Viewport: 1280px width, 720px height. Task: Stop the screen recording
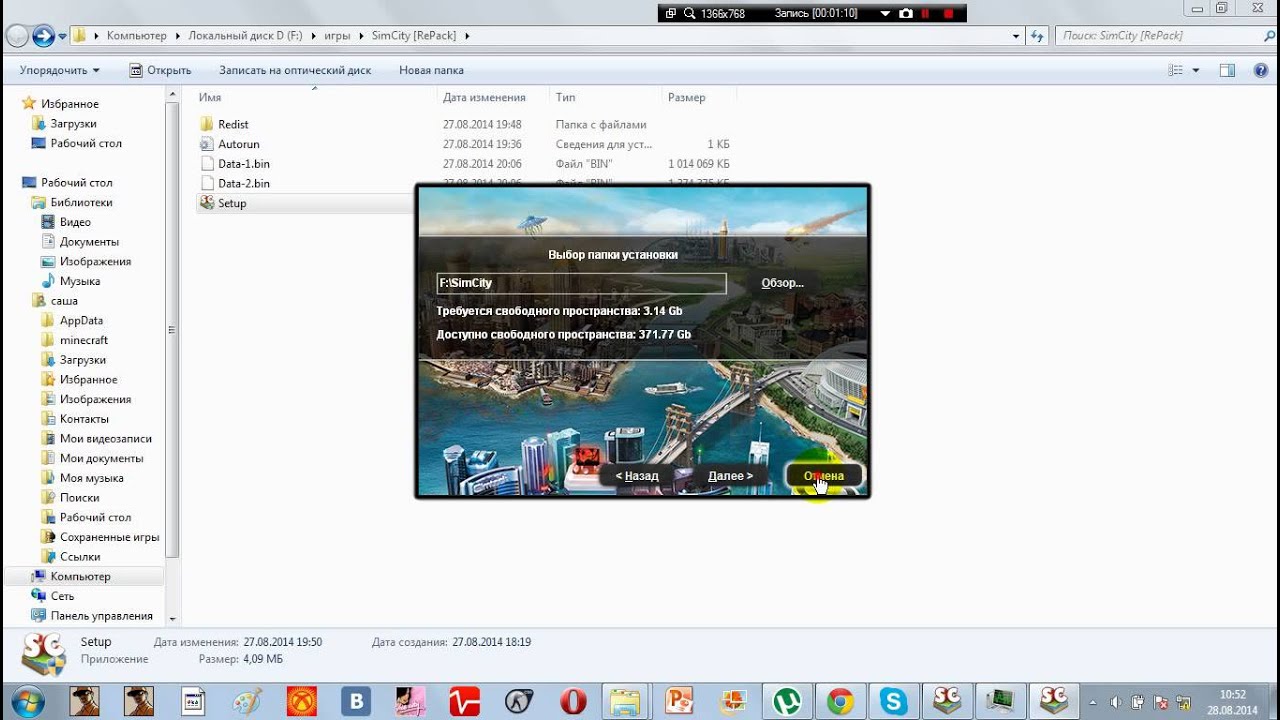tap(948, 13)
